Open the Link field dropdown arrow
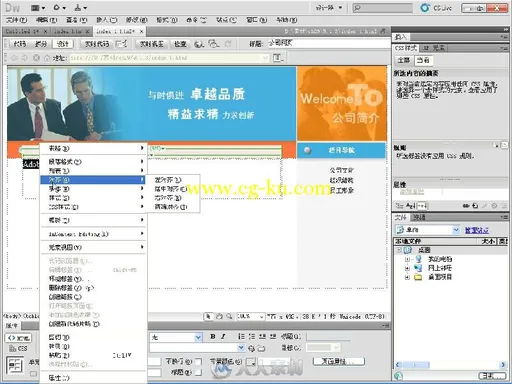Viewport: 512px width, 384px height. [x=241, y=348]
